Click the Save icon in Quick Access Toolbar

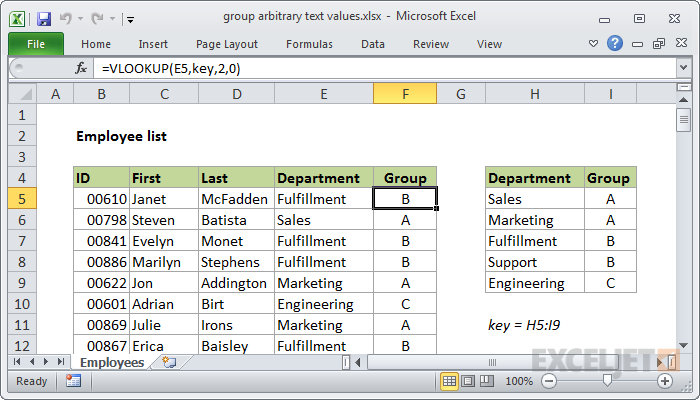tap(43, 18)
